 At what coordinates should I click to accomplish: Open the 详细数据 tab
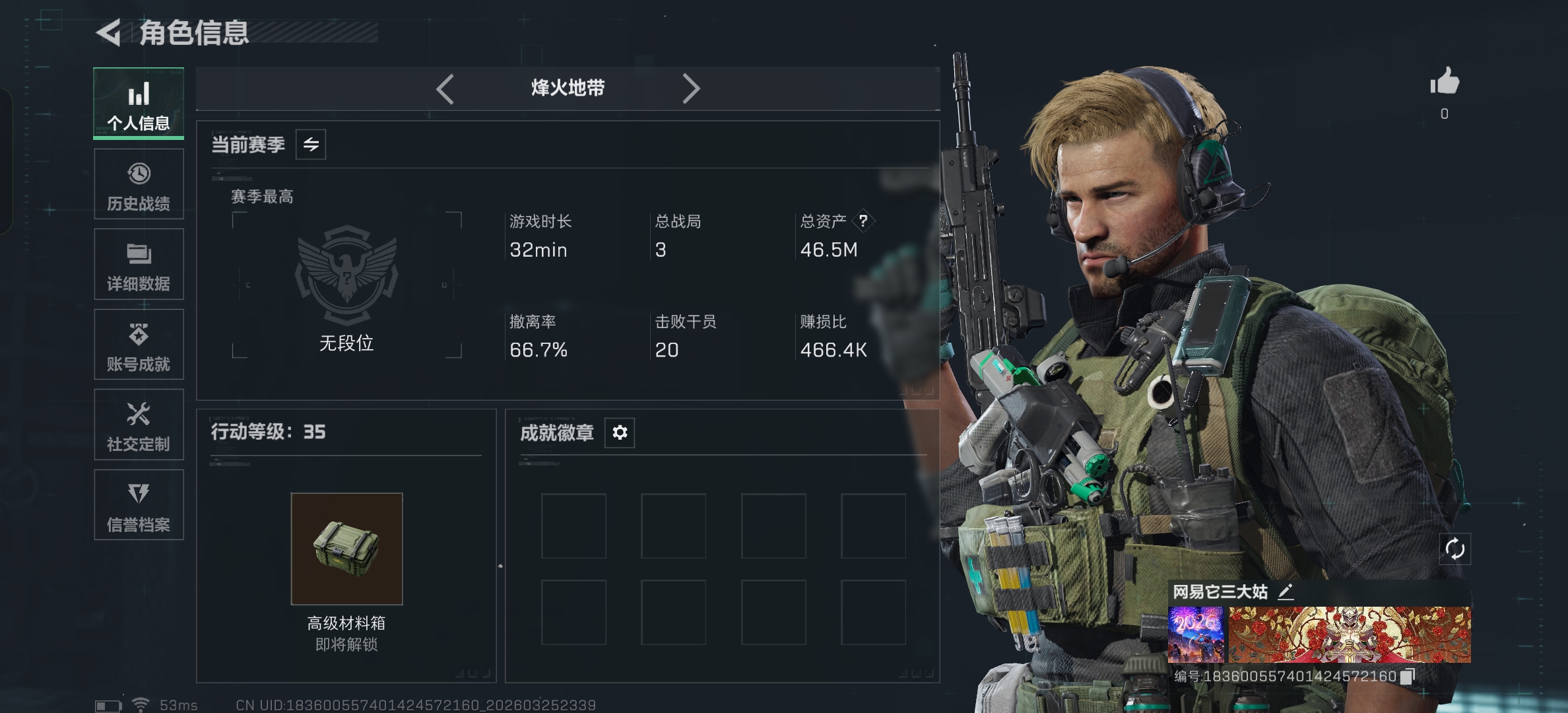pos(139,264)
